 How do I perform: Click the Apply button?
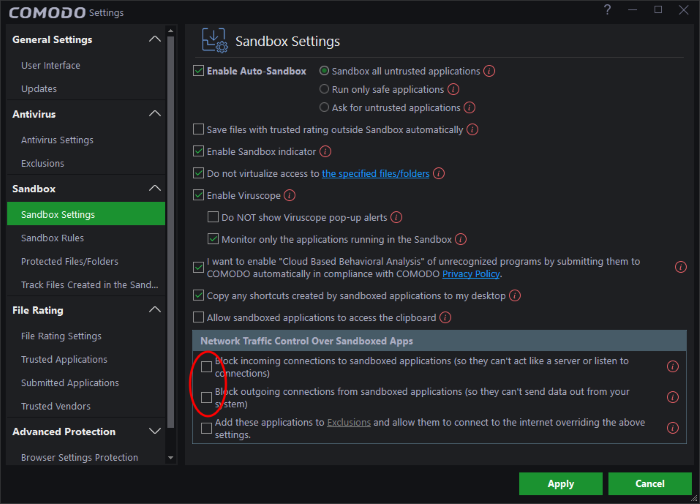(561, 483)
